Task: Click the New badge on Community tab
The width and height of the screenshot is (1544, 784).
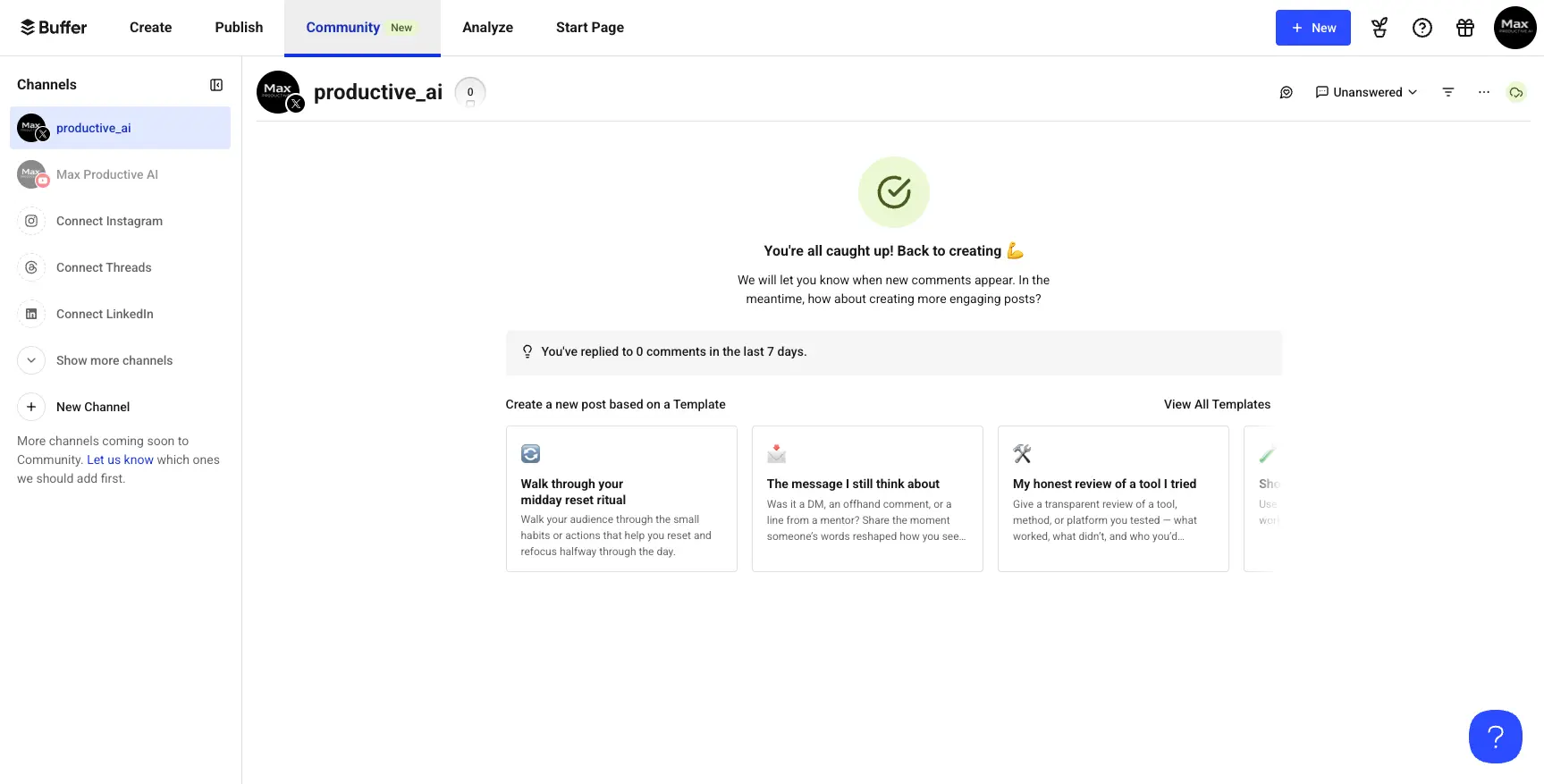Action: [401, 28]
